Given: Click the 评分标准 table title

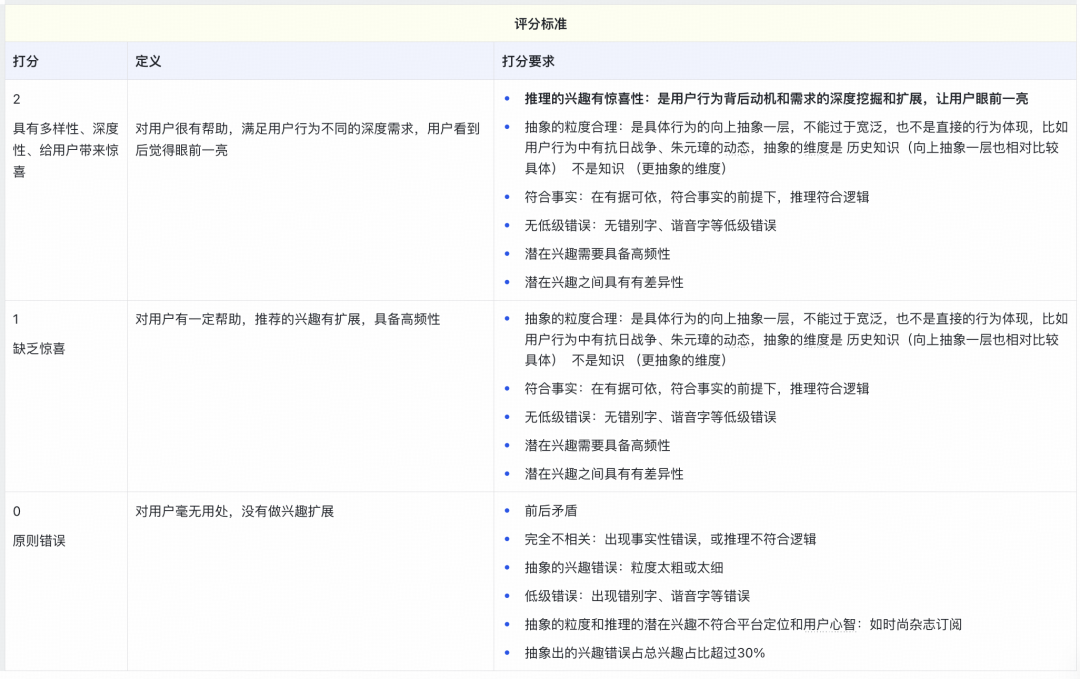Looking at the screenshot, I should [540, 24].
